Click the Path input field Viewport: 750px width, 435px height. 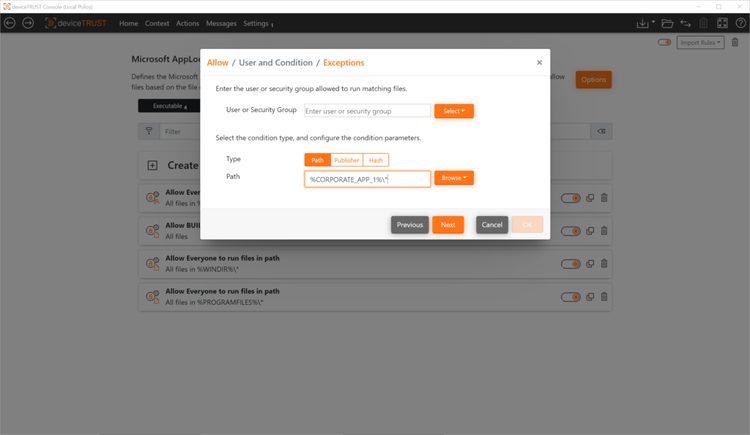[367, 179]
